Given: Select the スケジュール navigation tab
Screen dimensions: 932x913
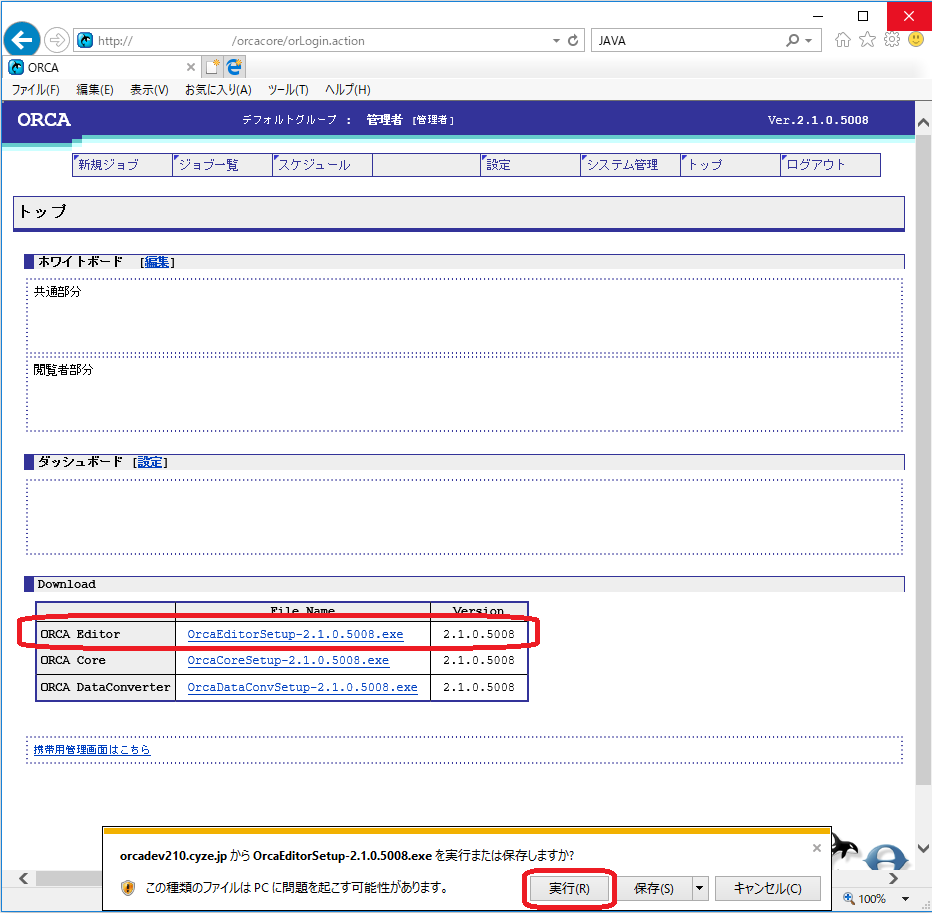Looking at the screenshot, I should point(322,165).
